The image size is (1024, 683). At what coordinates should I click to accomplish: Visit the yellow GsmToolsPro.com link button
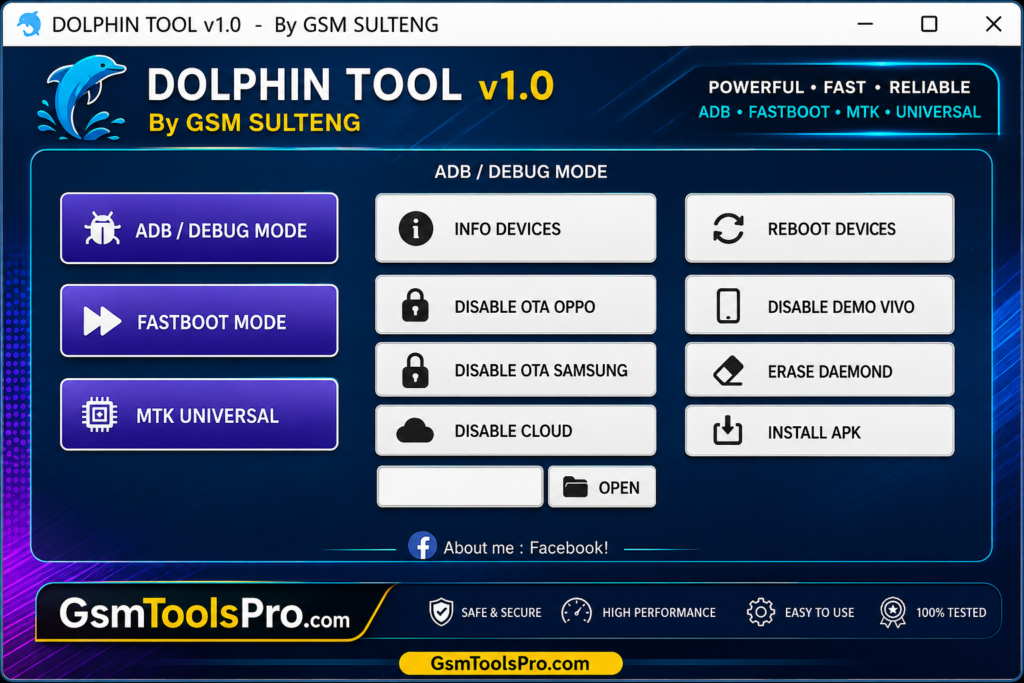point(510,663)
